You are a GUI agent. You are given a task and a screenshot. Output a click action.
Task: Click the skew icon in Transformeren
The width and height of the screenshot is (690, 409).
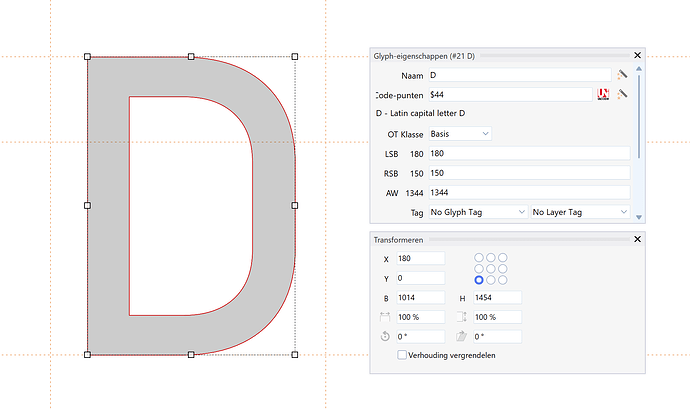[461, 336]
